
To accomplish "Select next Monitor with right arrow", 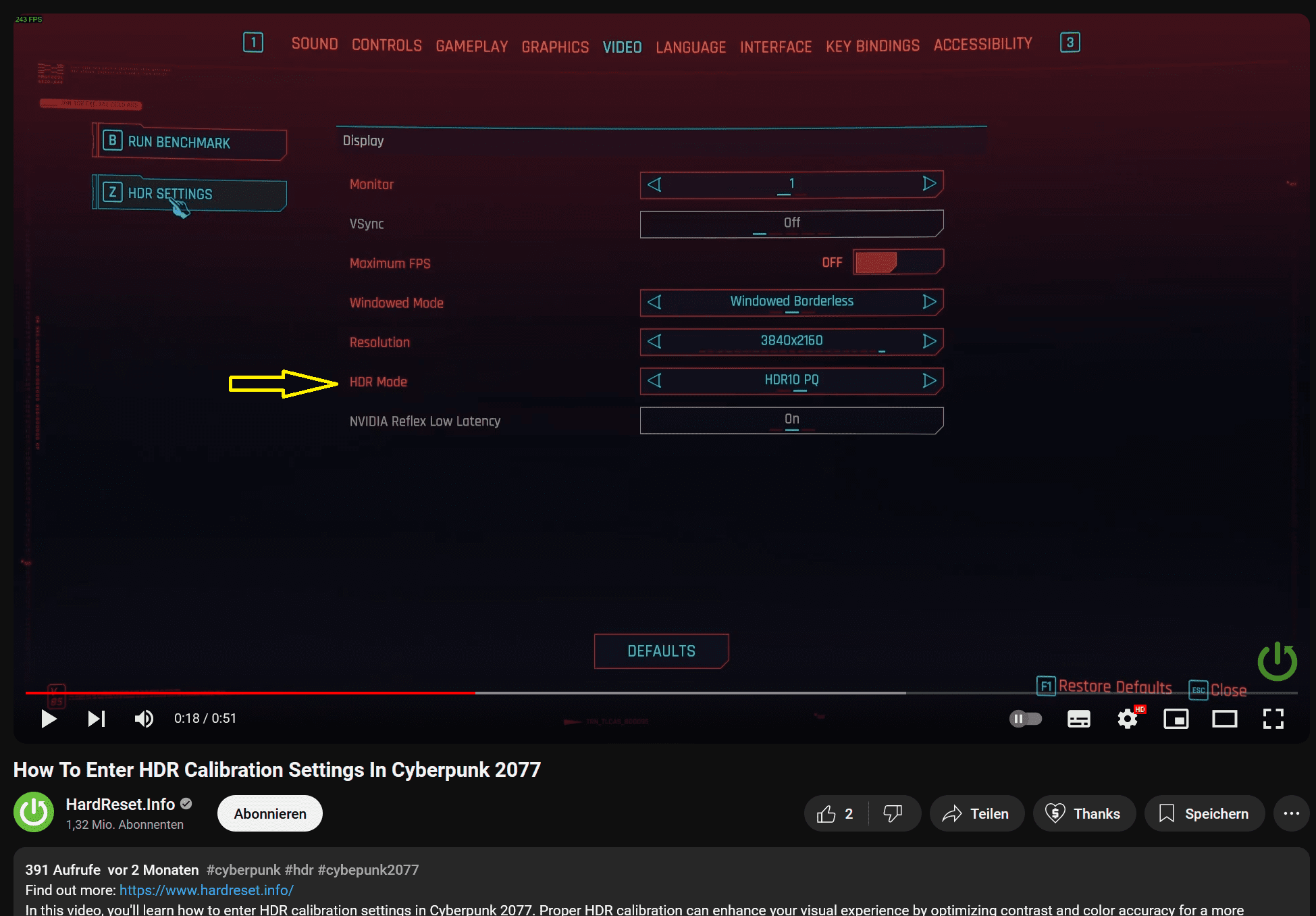I will pos(929,184).
